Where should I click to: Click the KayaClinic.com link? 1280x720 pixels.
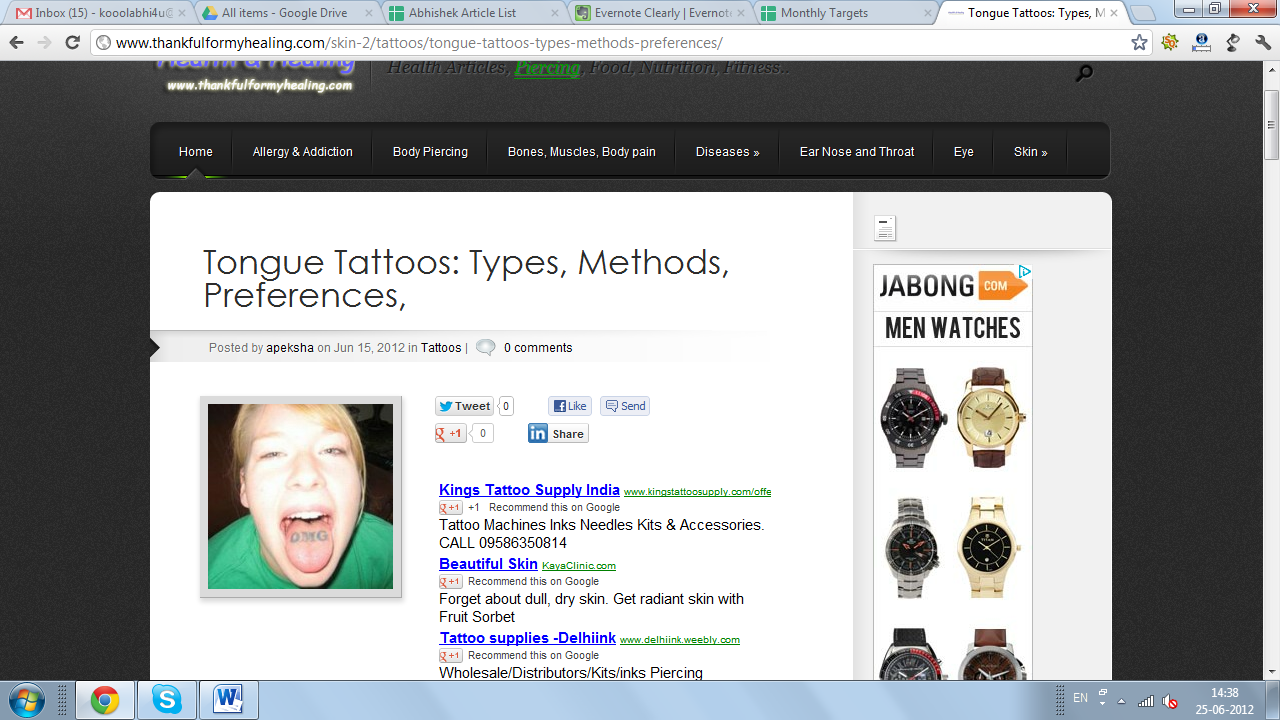(x=579, y=566)
